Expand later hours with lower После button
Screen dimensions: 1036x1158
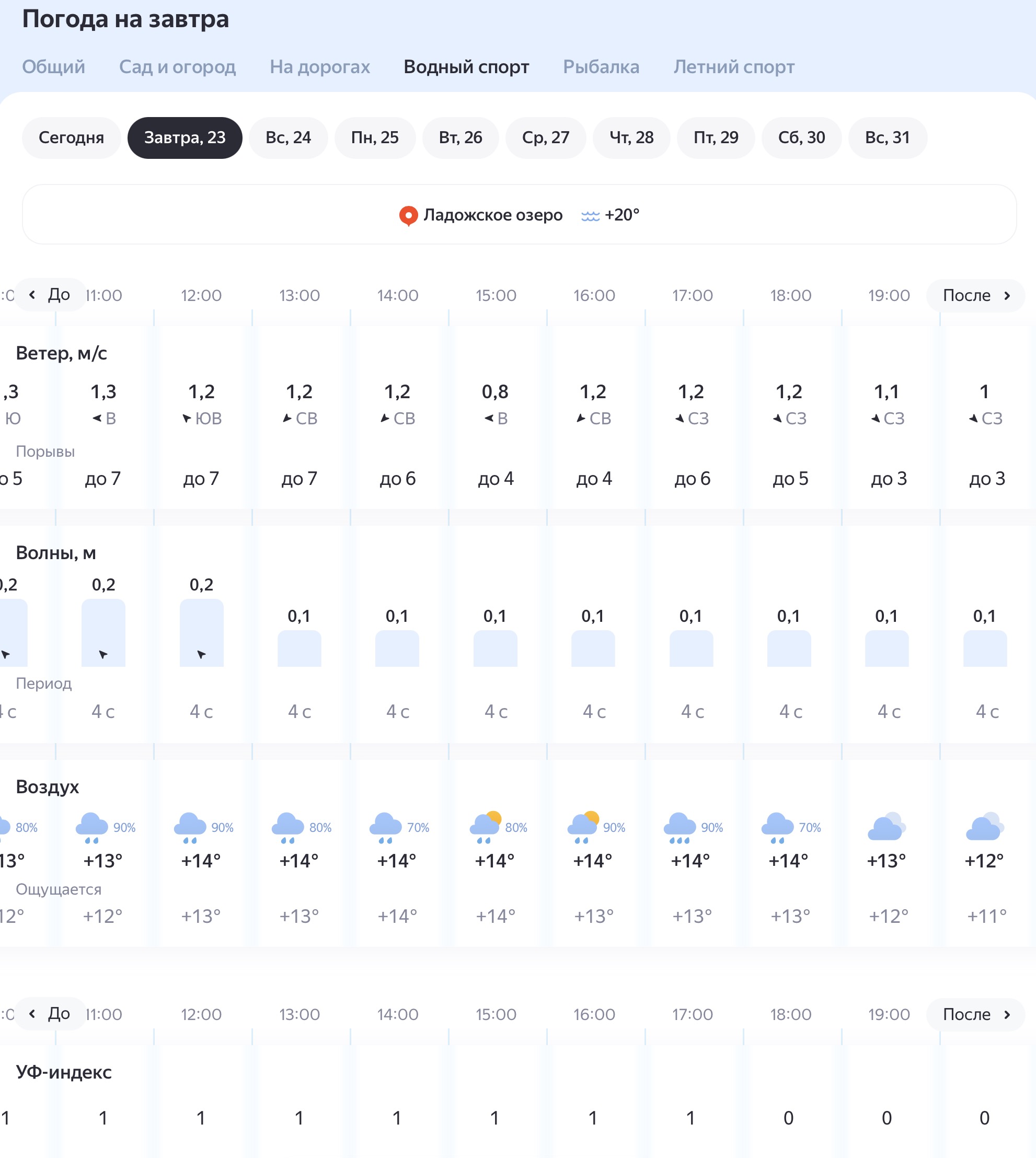976,1014
